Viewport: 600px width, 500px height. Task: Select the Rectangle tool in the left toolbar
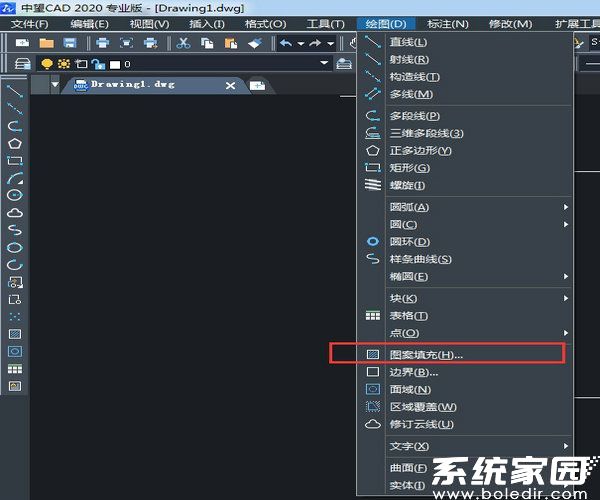tap(15, 161)
